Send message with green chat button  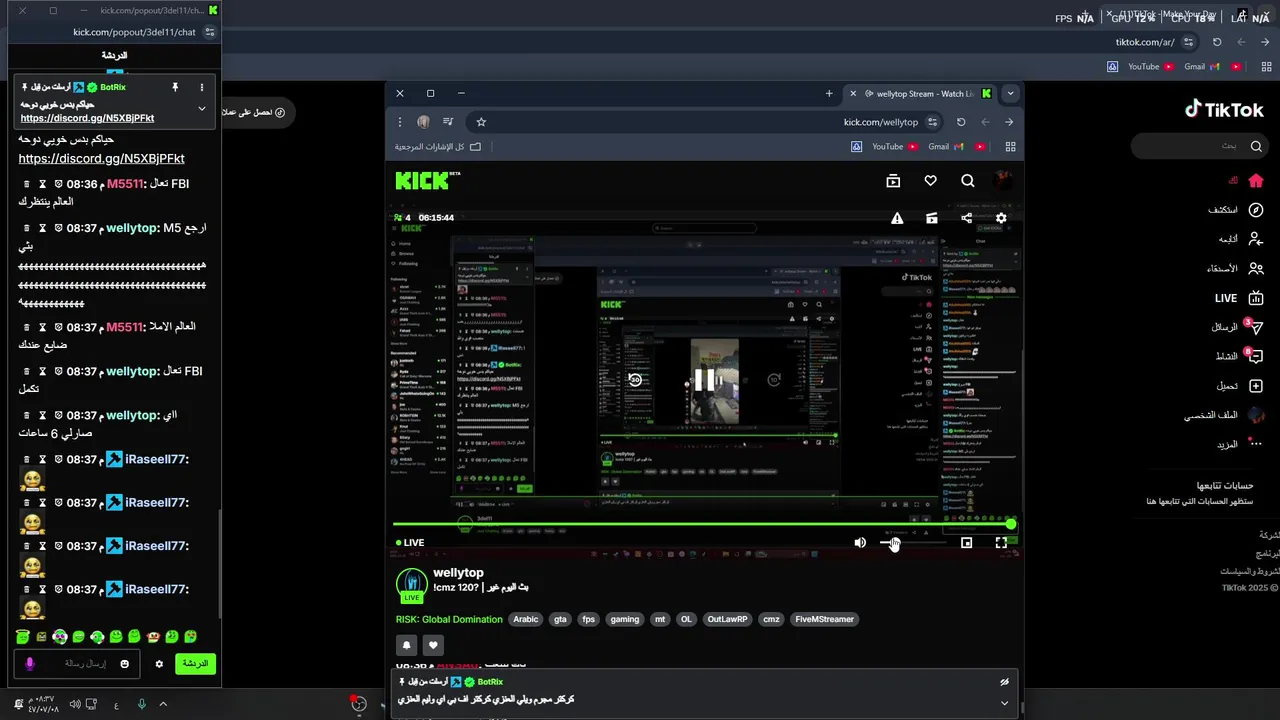tap(195, 664)
